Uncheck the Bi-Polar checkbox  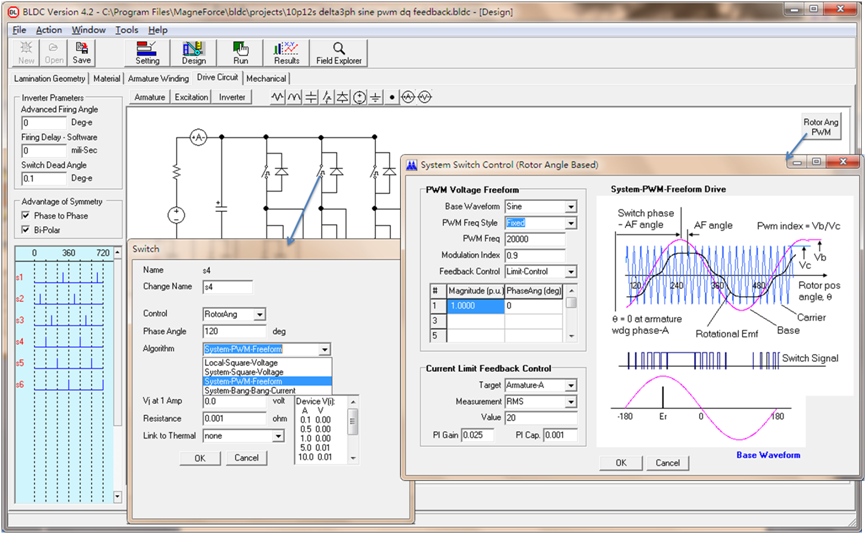(26, 229)
